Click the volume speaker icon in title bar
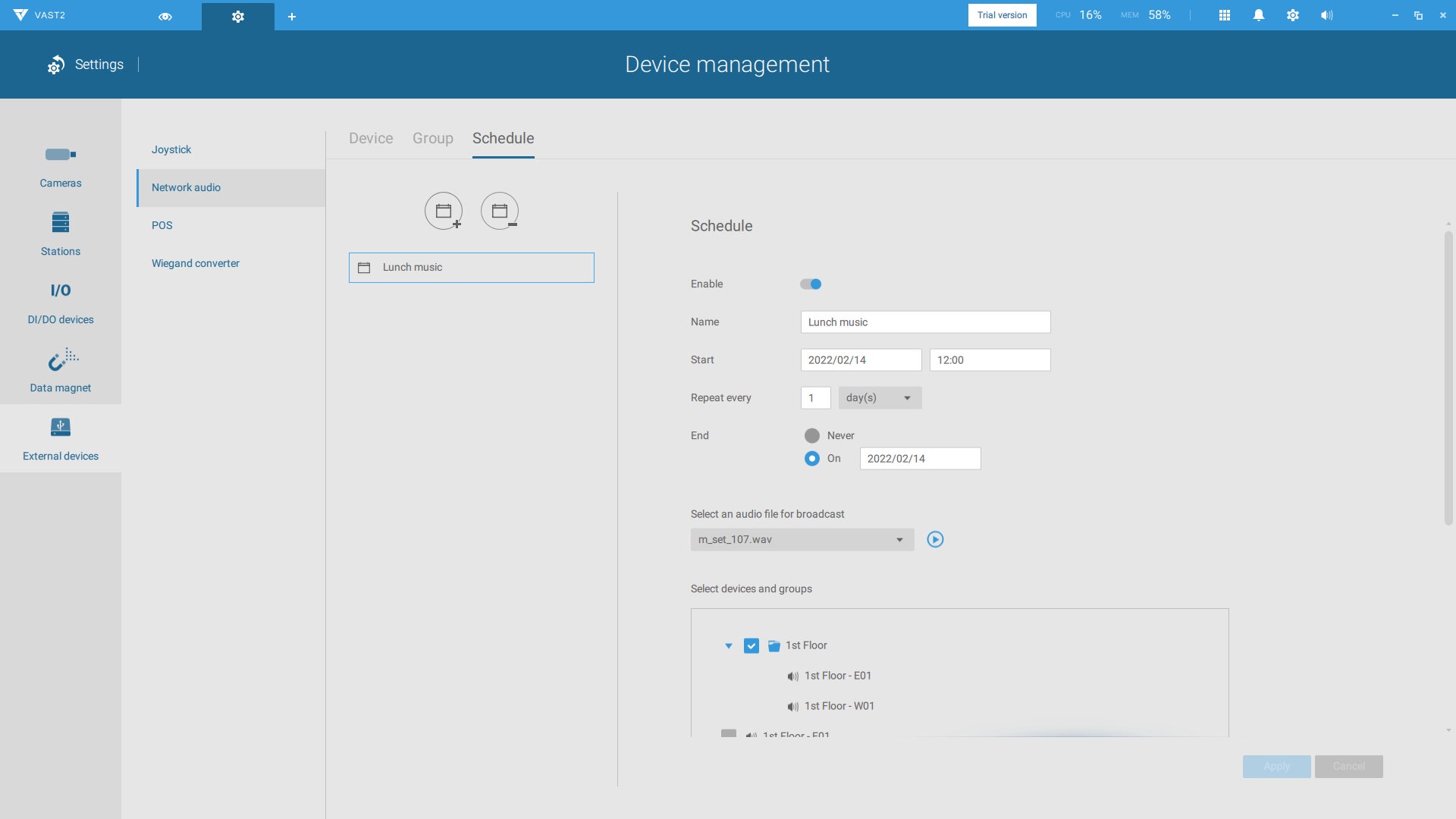This screenshot has width=1456, height=819. [1326, 15]
